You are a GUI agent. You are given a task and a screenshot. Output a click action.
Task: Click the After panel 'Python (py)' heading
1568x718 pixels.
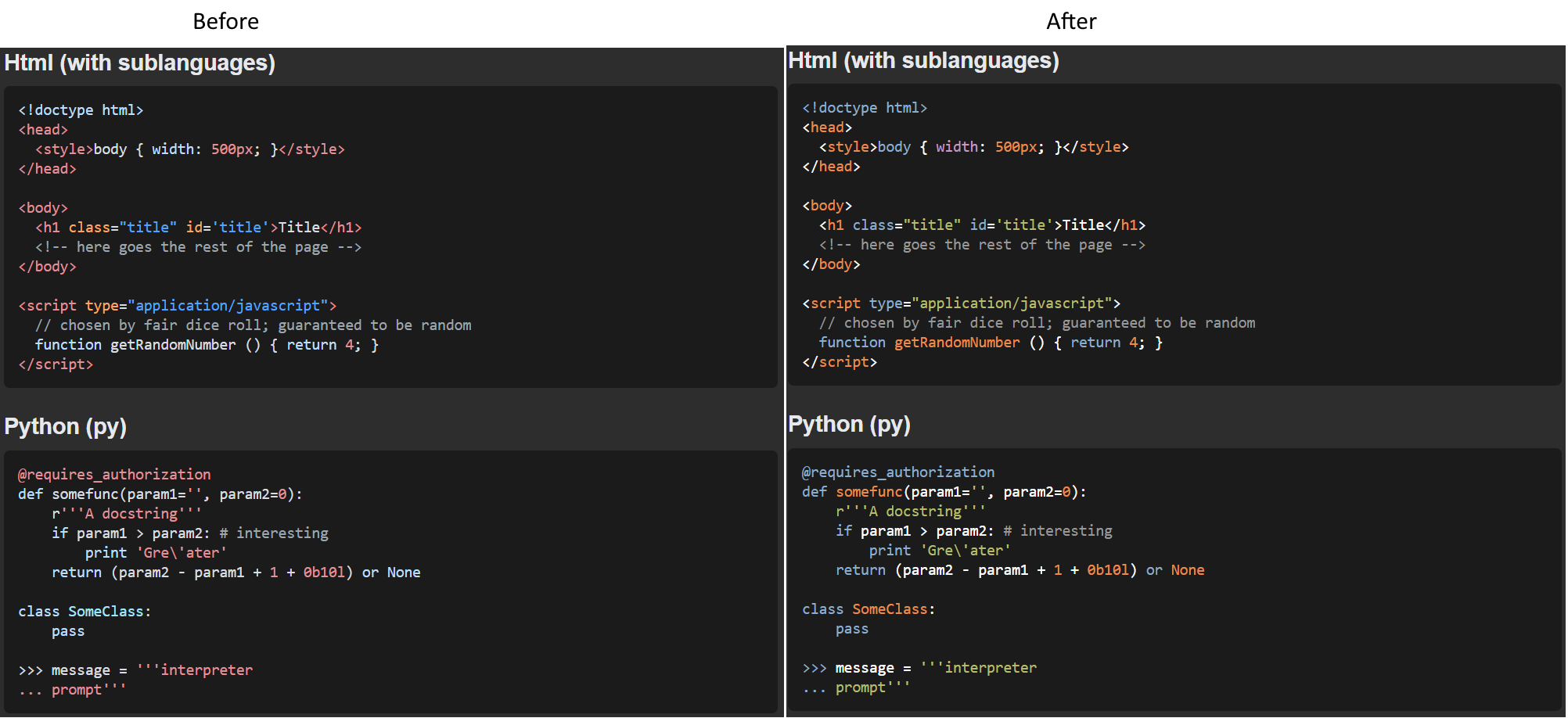850,424
